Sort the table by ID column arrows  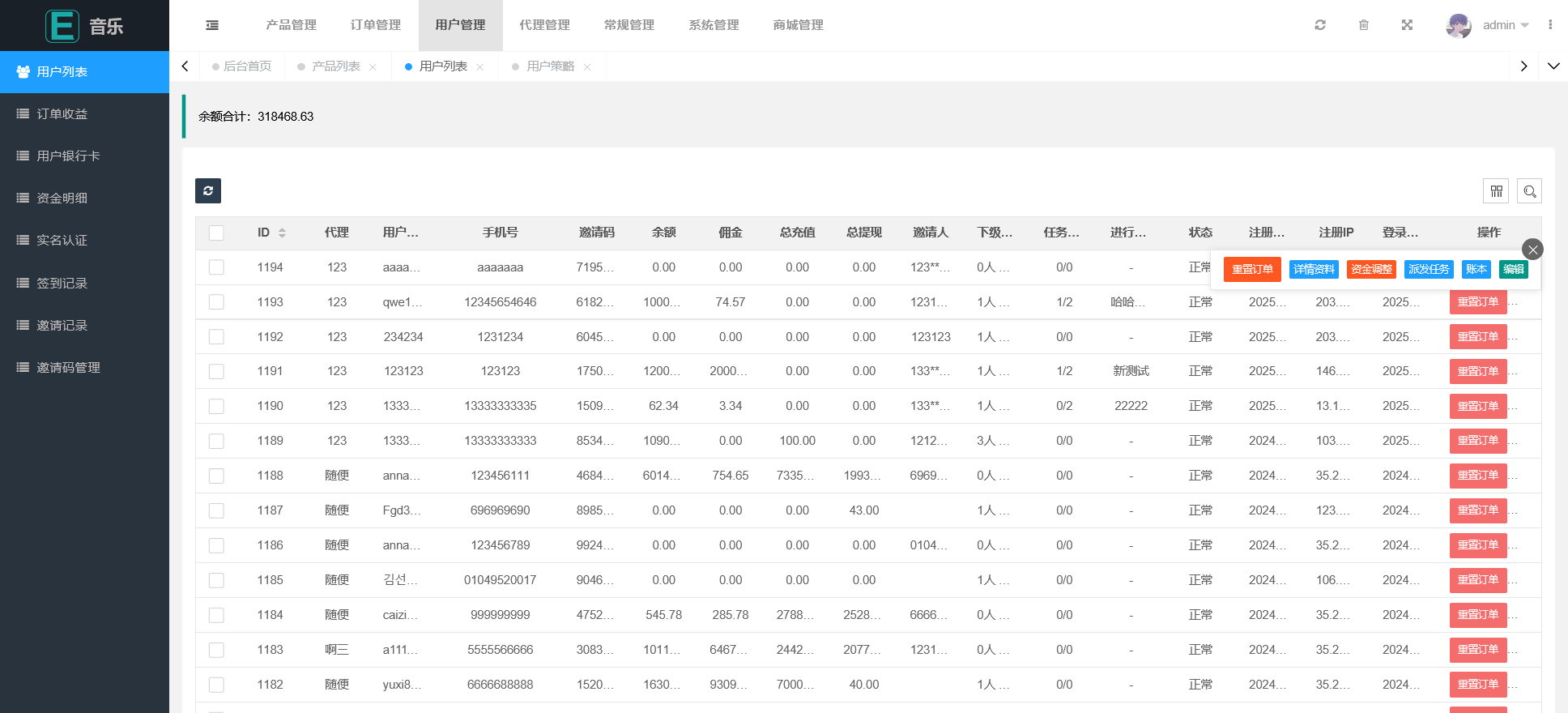(x=282, y=233)
